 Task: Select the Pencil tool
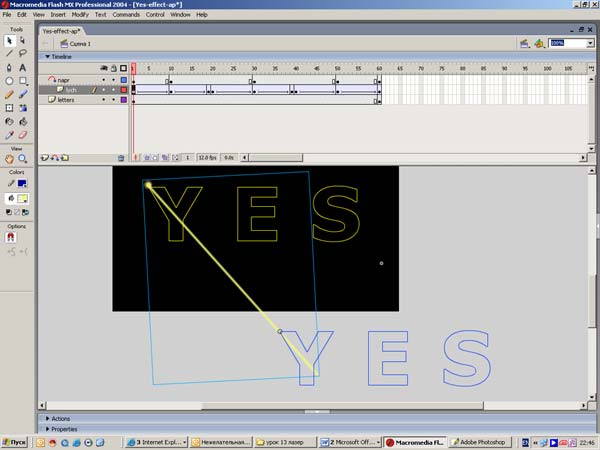pyautogui.click(x=9, y=94)
